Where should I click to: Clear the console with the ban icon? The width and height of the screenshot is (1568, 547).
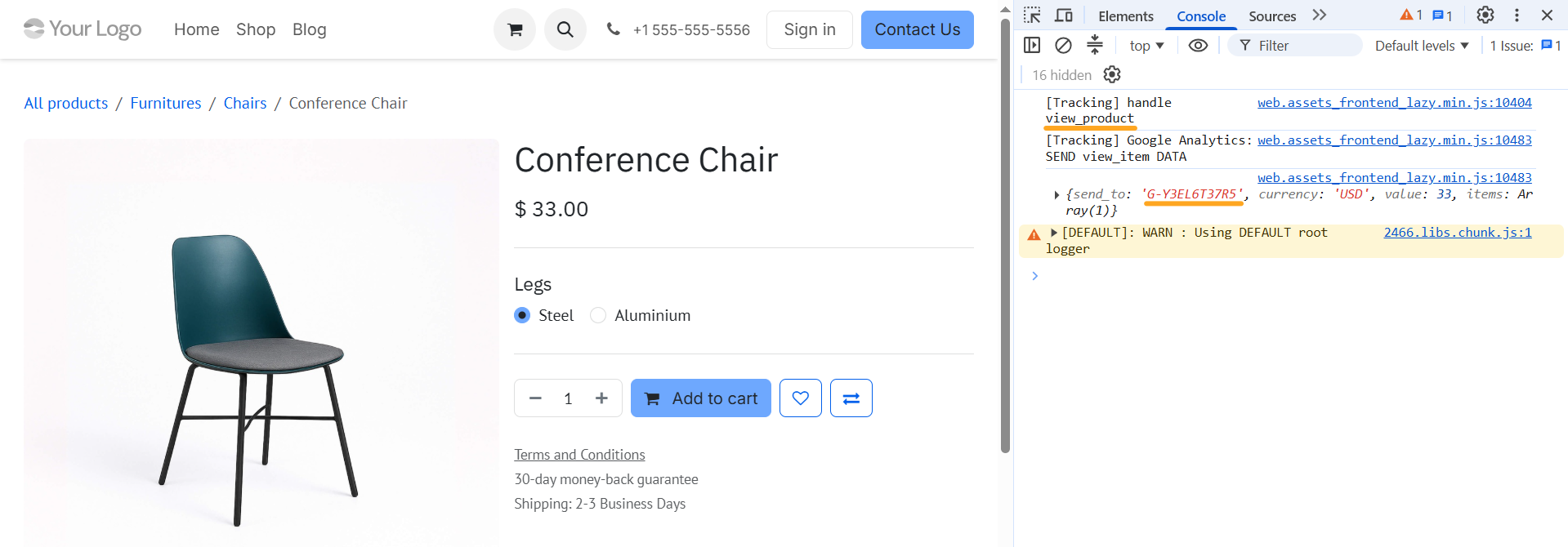(1063, 45)
